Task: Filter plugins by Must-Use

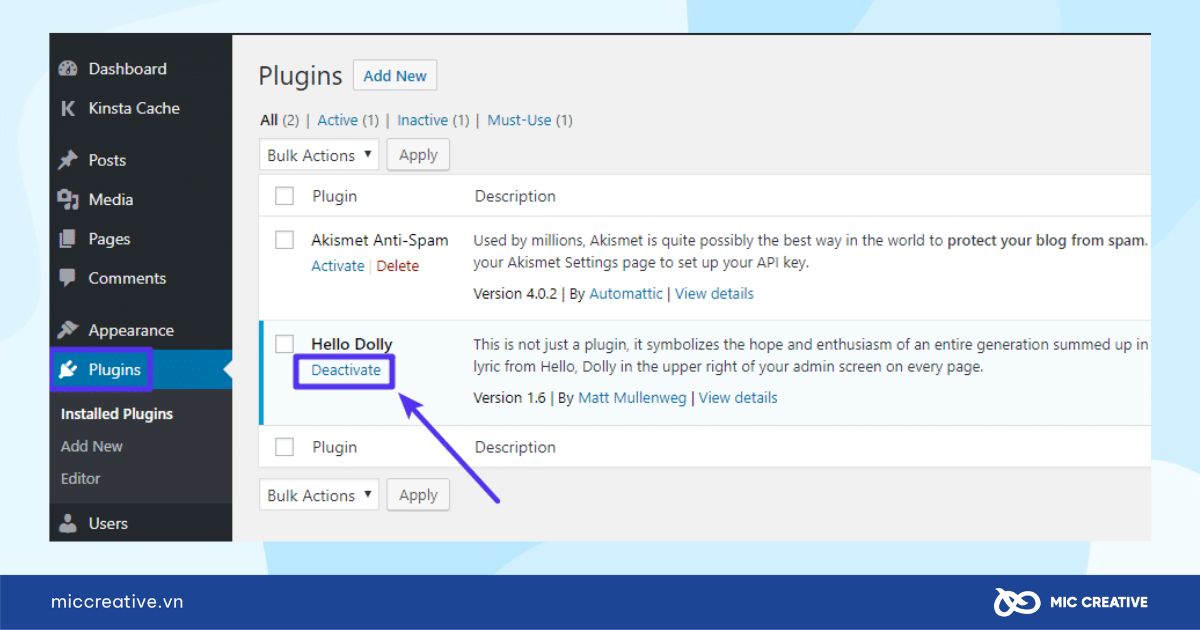Action: click(519, 120)
